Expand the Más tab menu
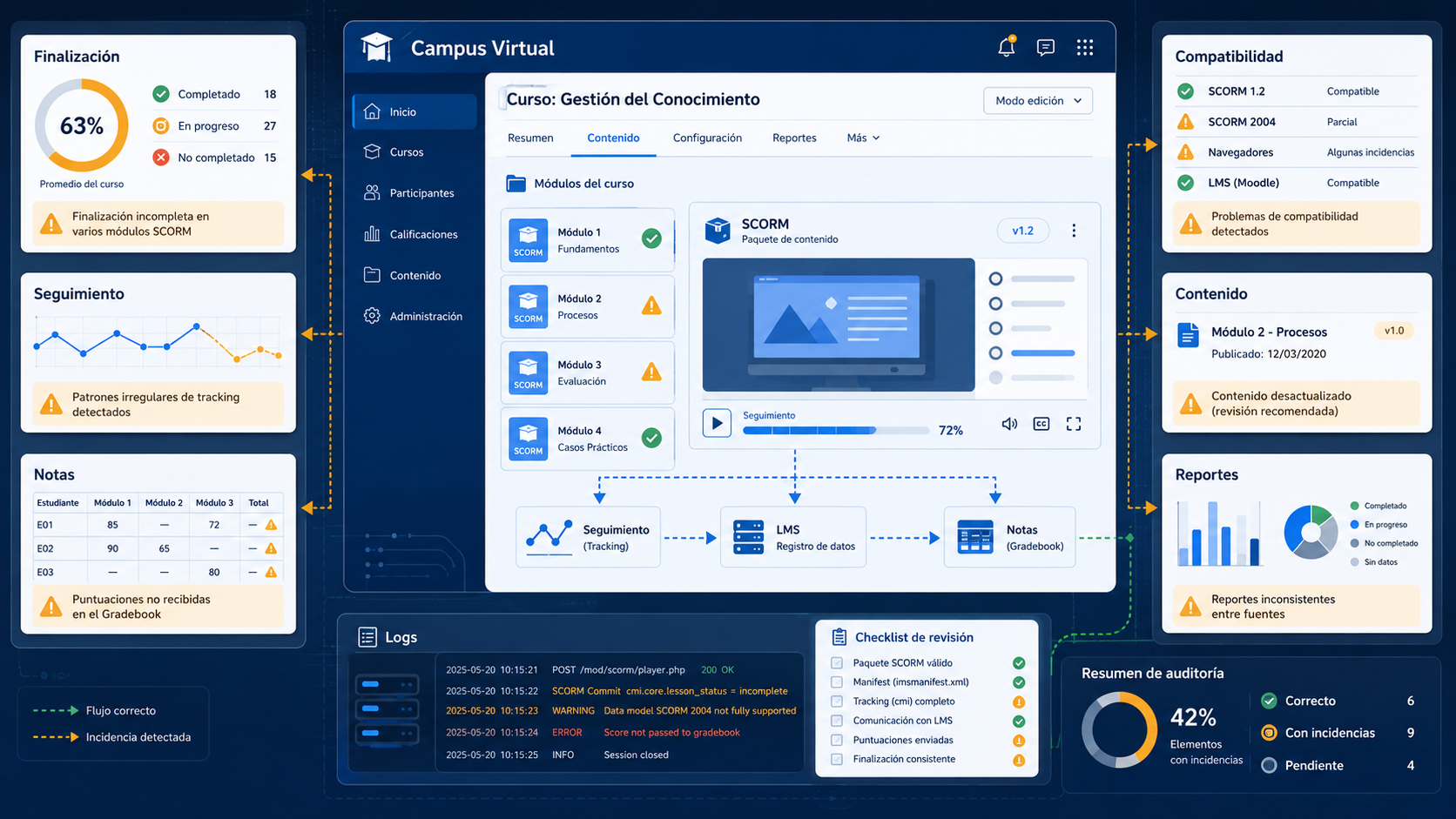The height and width of the screenshot is (819, 1456). [863, 138]
